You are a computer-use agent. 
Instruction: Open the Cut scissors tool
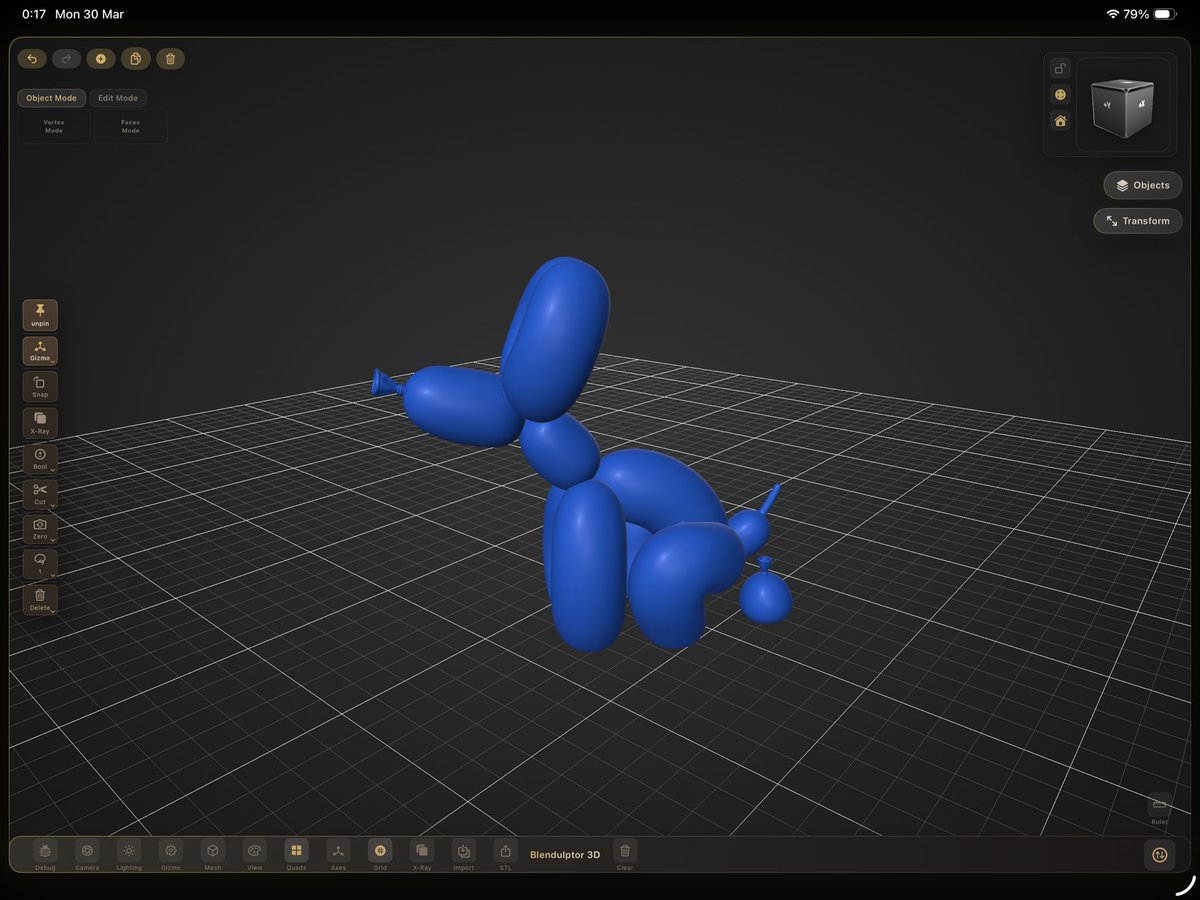(x=40, y=494)
